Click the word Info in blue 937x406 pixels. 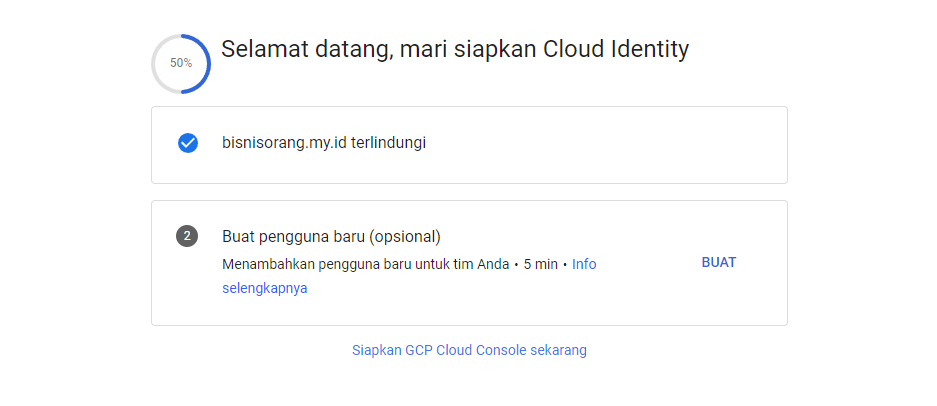[x=584, y=264]
